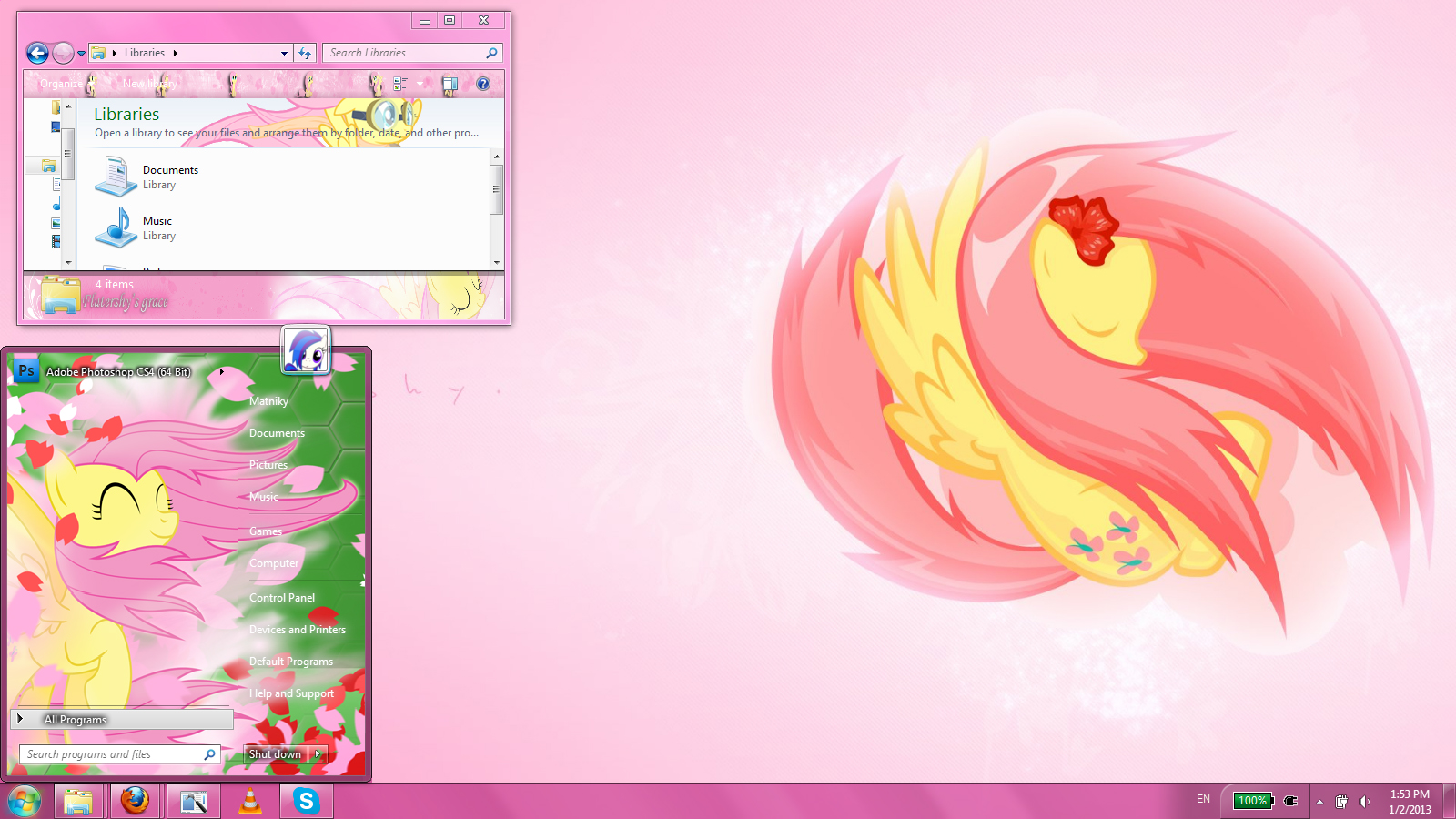Expand the arrow before Libraries in address bar
The image size is (1456, 819).
115,53
